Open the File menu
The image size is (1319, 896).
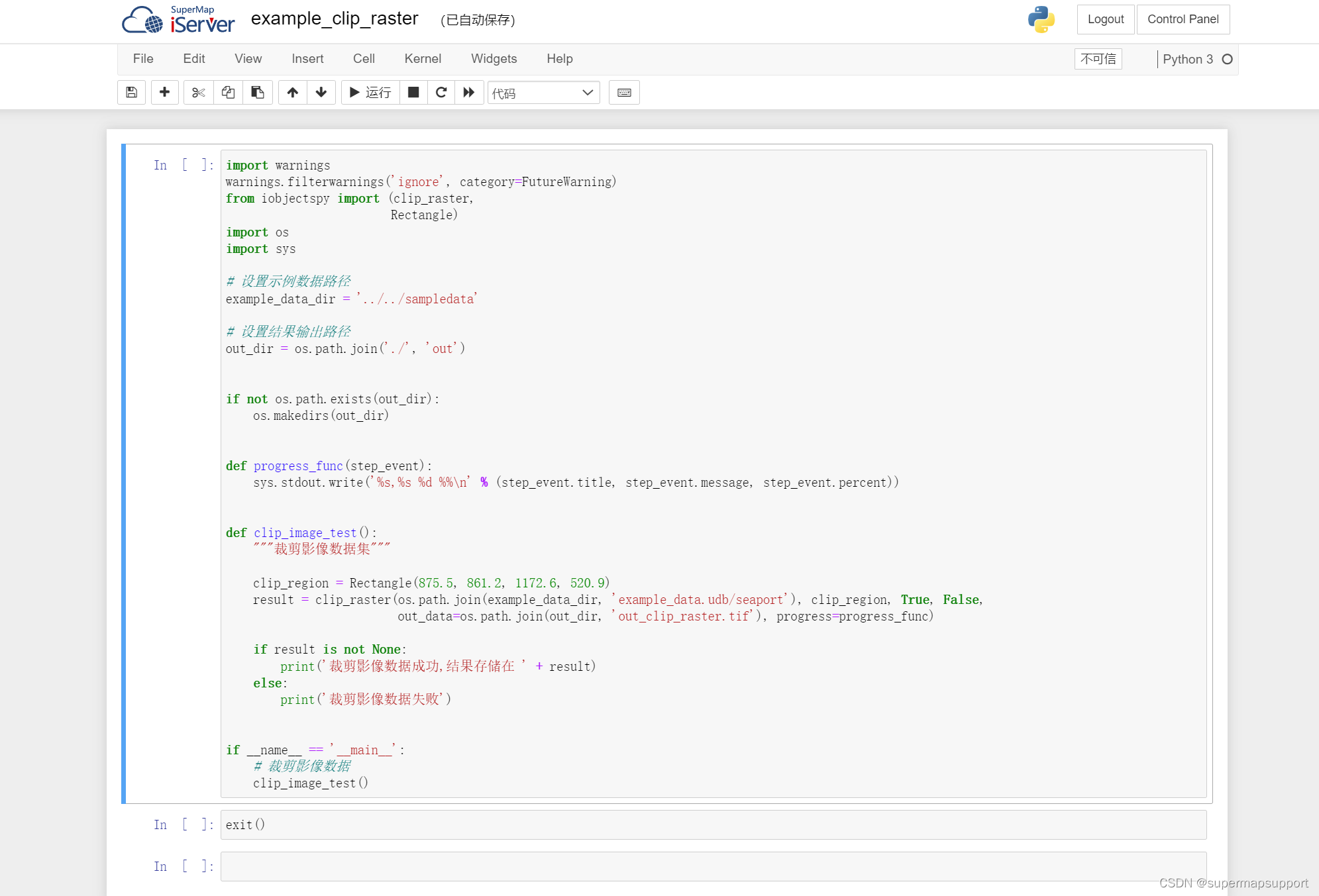[143, 59]
